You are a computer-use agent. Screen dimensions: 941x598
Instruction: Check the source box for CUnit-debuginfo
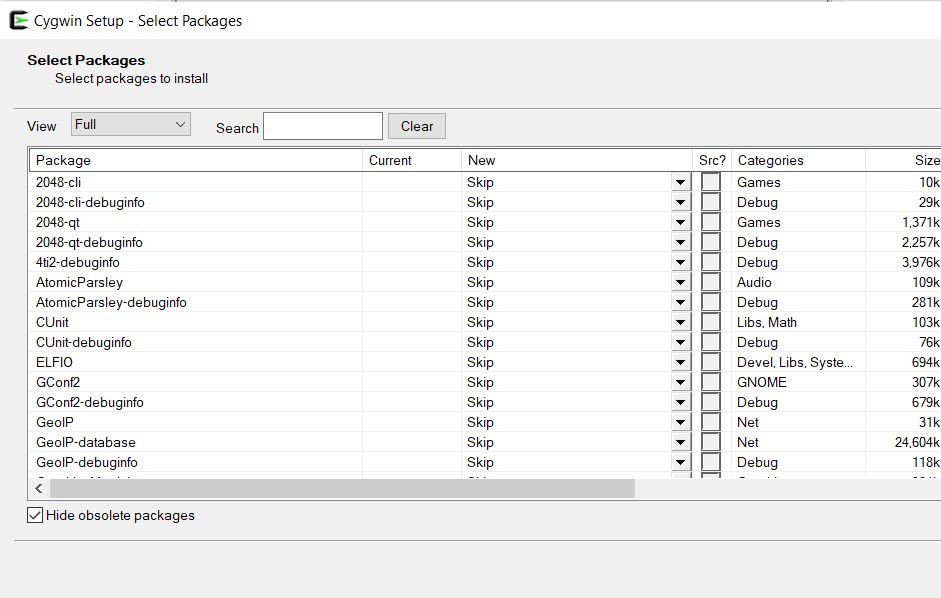(711, 342)
